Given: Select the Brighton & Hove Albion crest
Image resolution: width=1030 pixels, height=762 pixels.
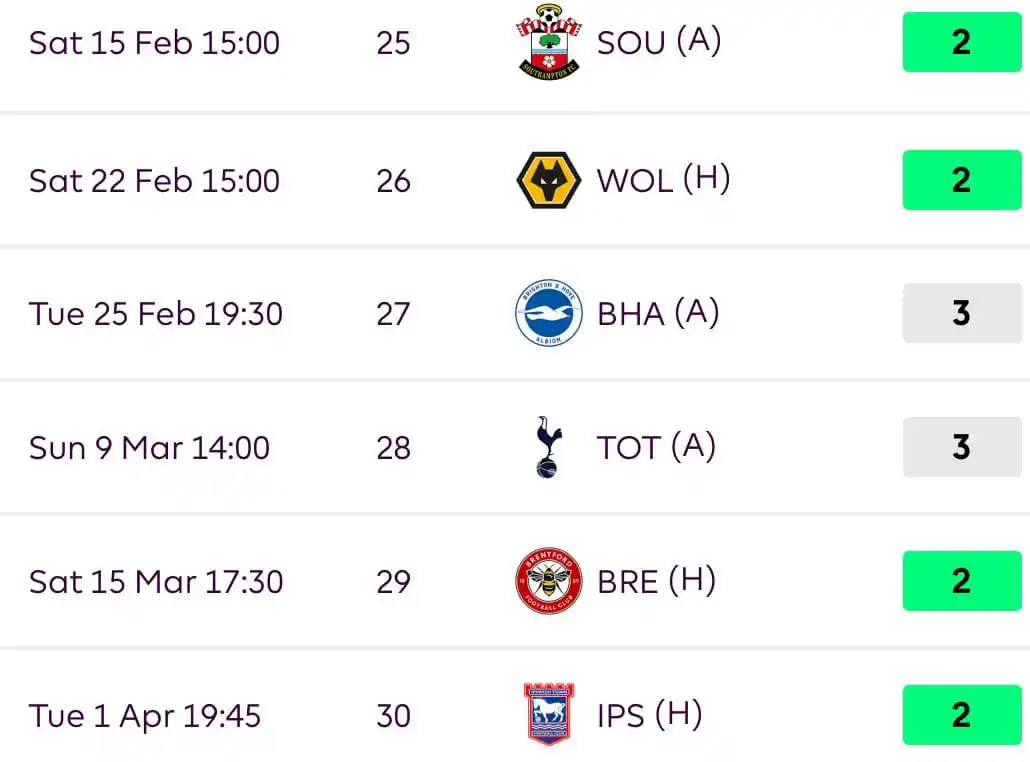Looking at the screenshot, I should click(x=549, y=313).
